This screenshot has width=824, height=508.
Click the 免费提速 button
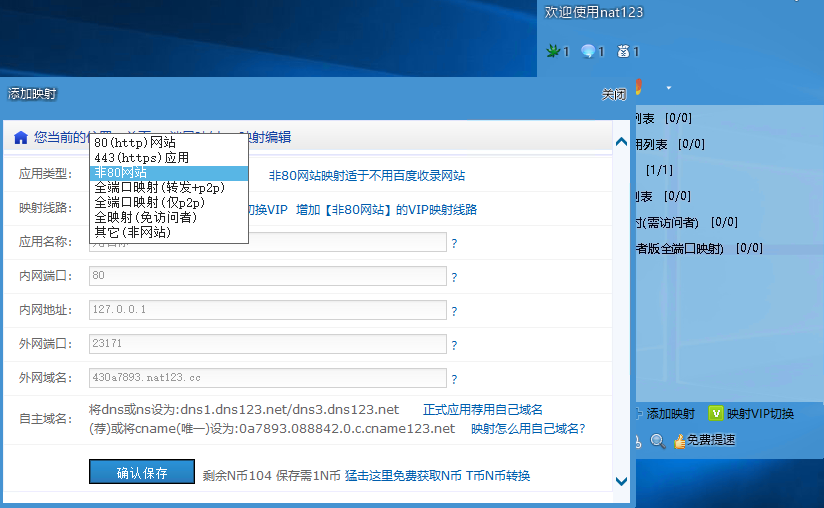pyautogui.click(x=710, y=440)
